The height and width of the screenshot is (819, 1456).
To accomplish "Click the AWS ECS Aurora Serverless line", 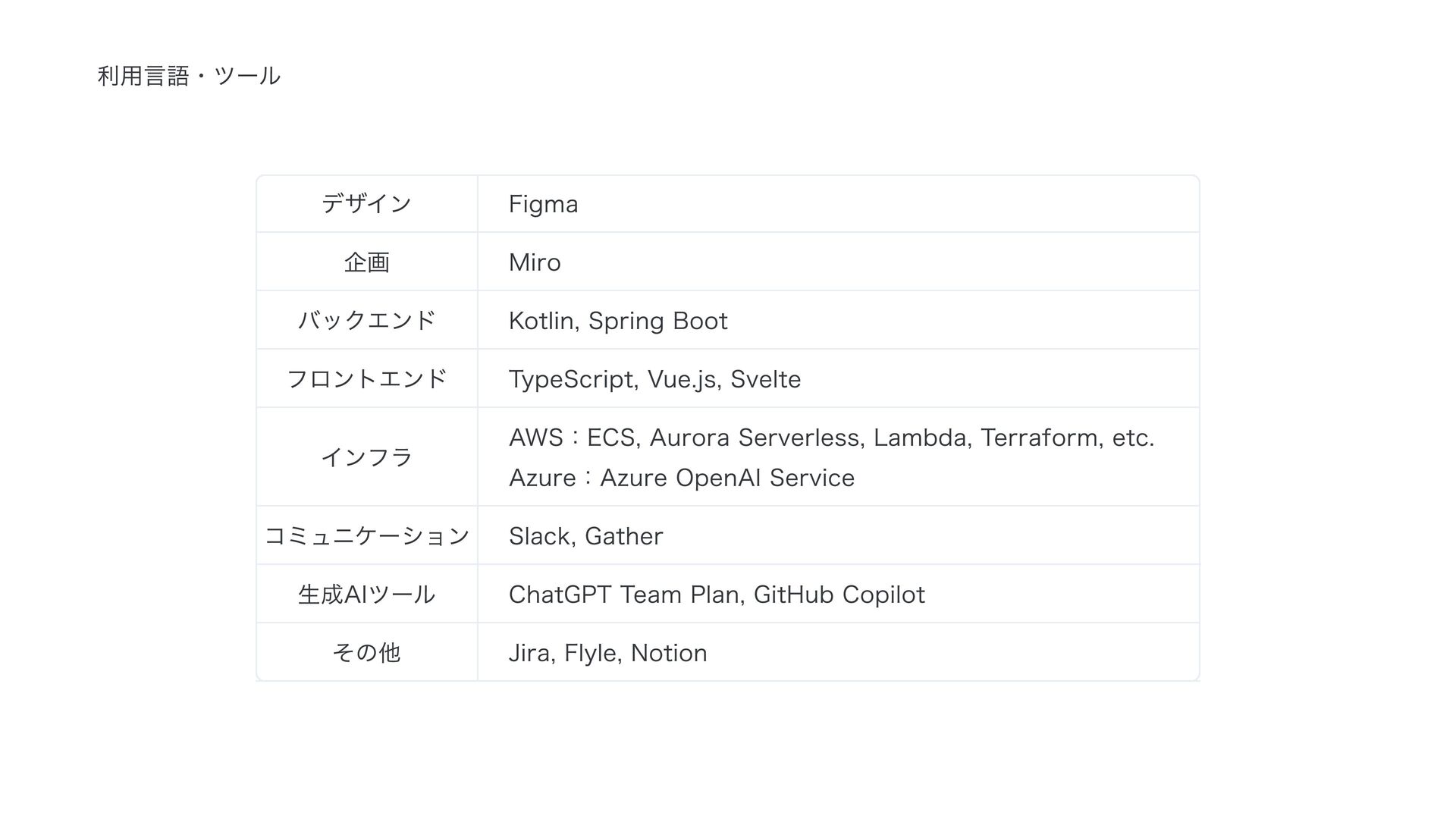I will (831, 438).
